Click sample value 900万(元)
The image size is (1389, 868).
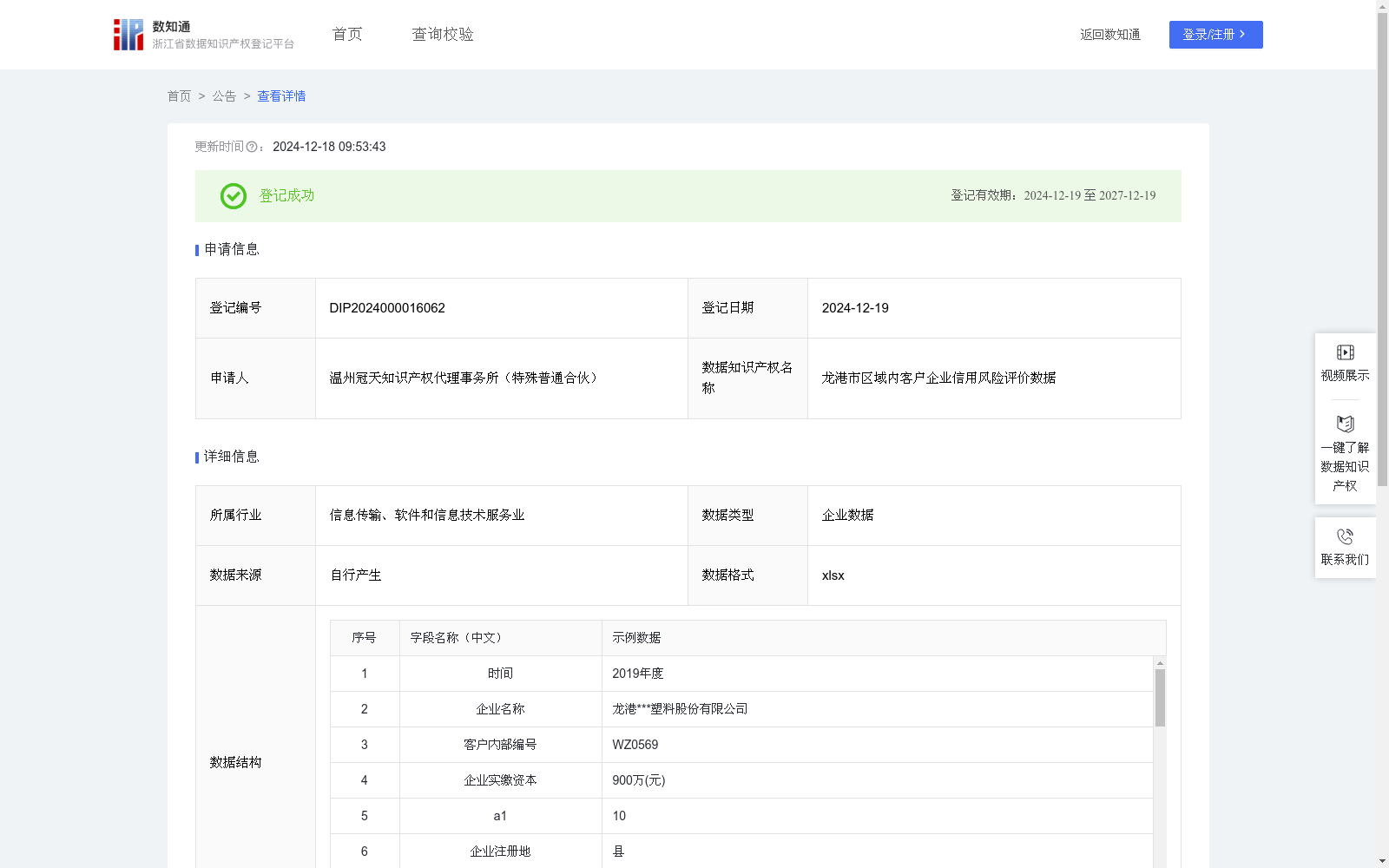[x=638, y=780]
